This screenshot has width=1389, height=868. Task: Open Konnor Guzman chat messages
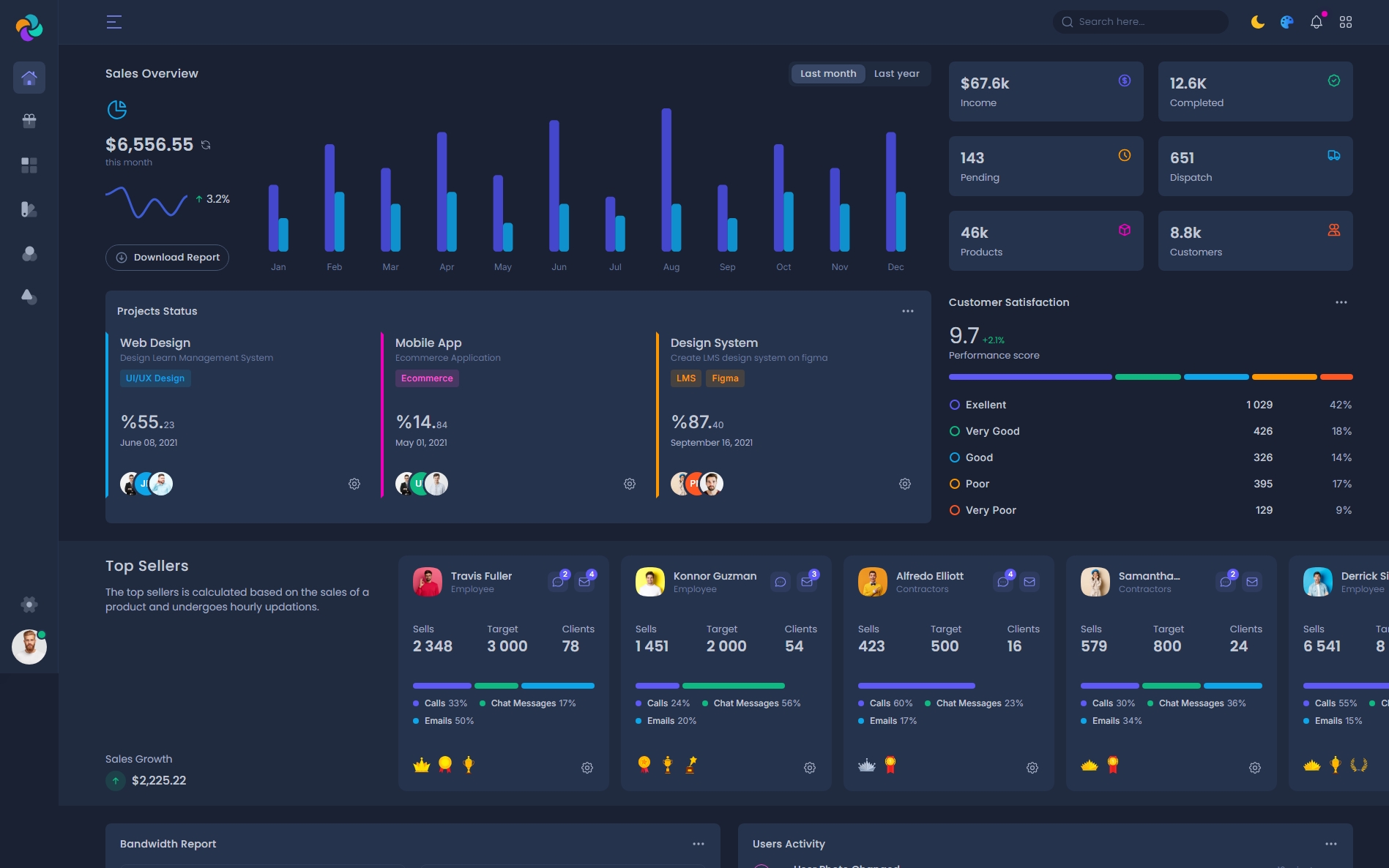[x=781, y=582]
